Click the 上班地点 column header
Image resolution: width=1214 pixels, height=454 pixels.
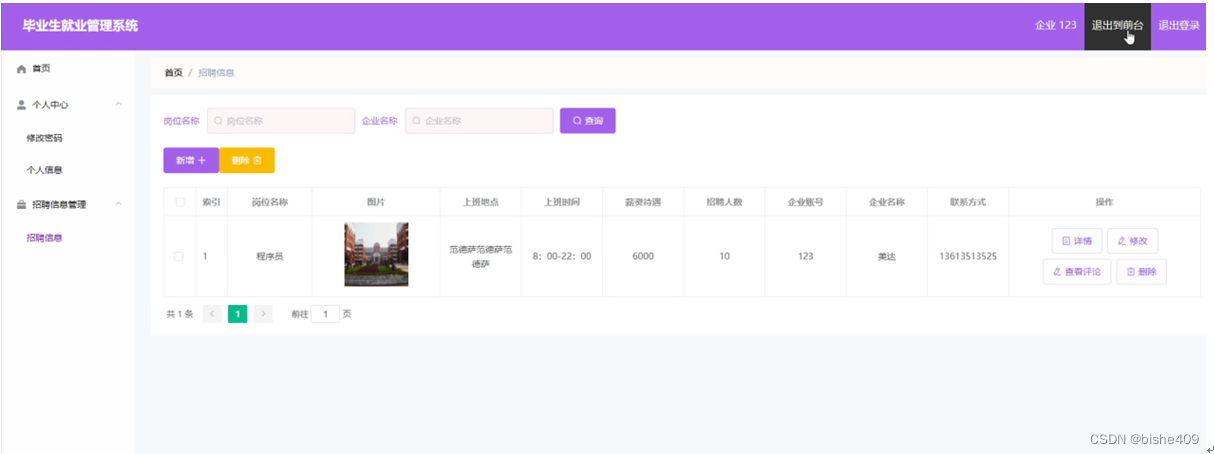point(480,202)
